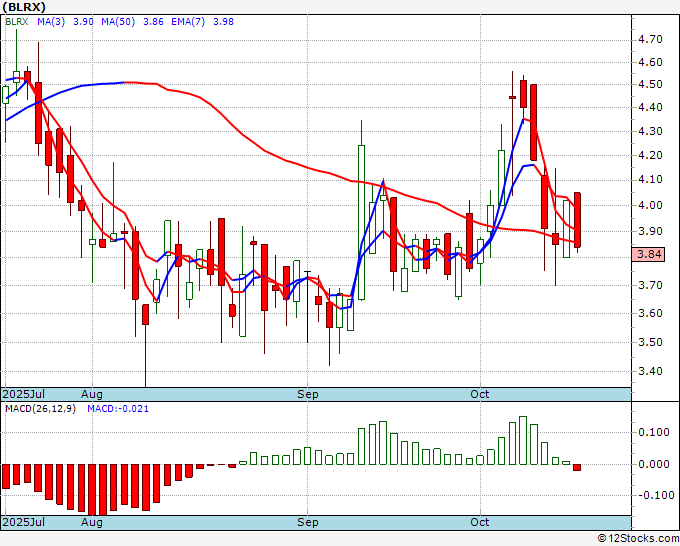Click the Sep label on MACD axis
Image resolution: width=680 pixels, height=546 pixels.
tap(307, 522)
